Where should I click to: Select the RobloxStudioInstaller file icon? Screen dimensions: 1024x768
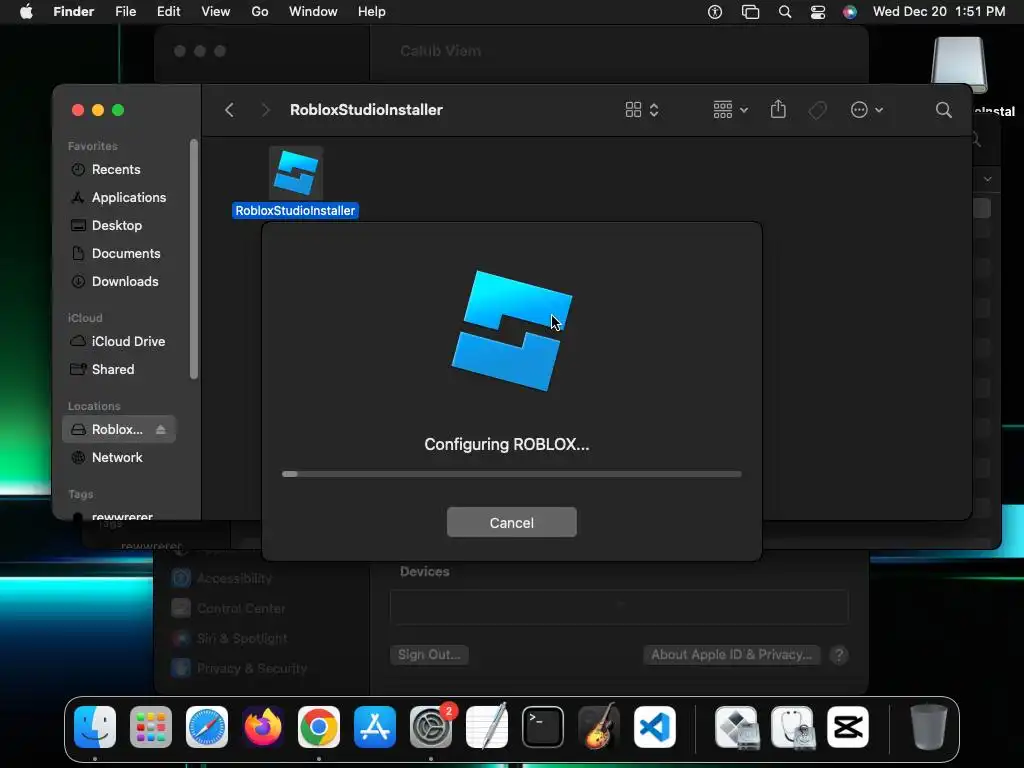pos(296,173)
